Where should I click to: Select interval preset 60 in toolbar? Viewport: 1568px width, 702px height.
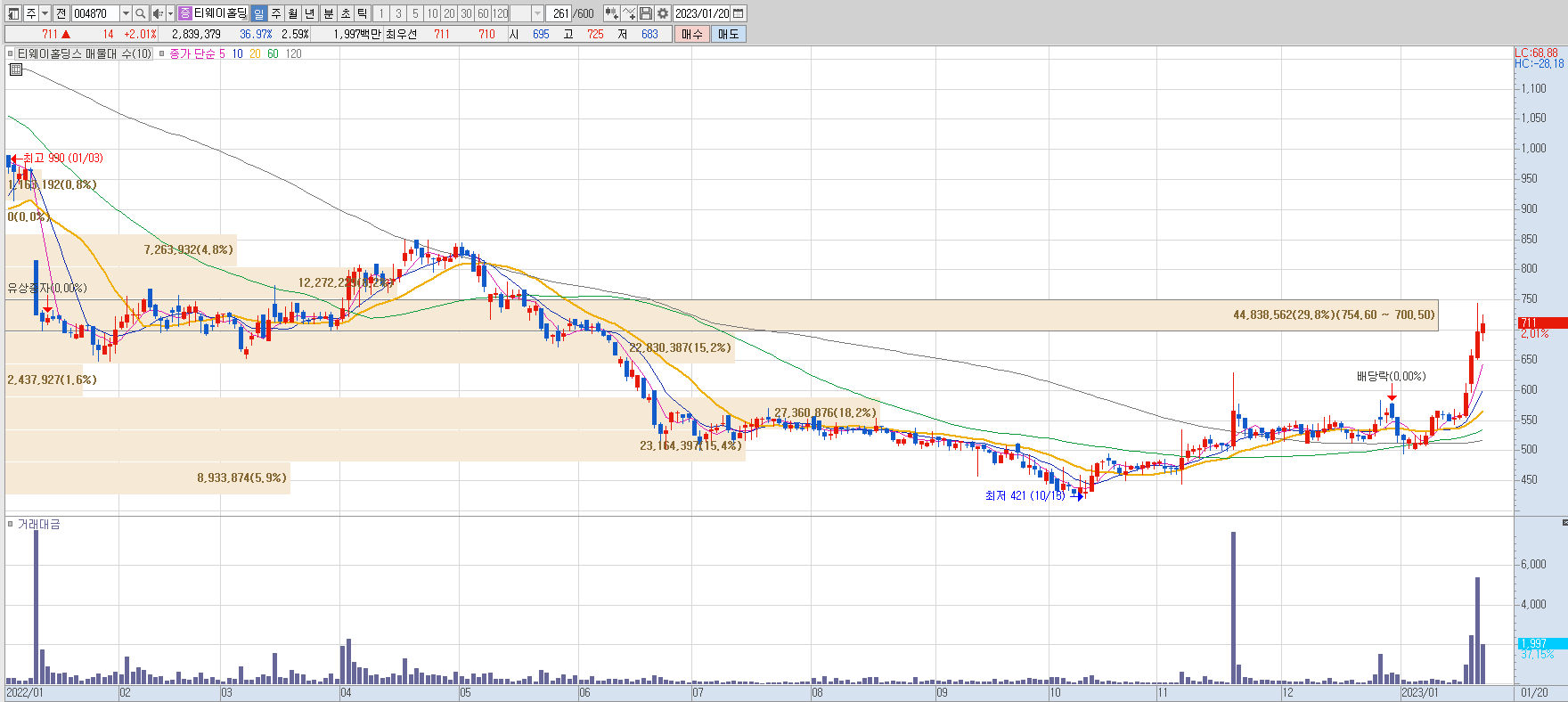[483, 13]
